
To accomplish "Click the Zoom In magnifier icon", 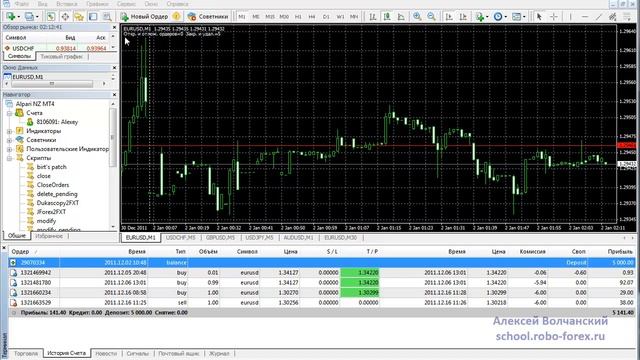I will pyautogui.click(x=417, y=17).
